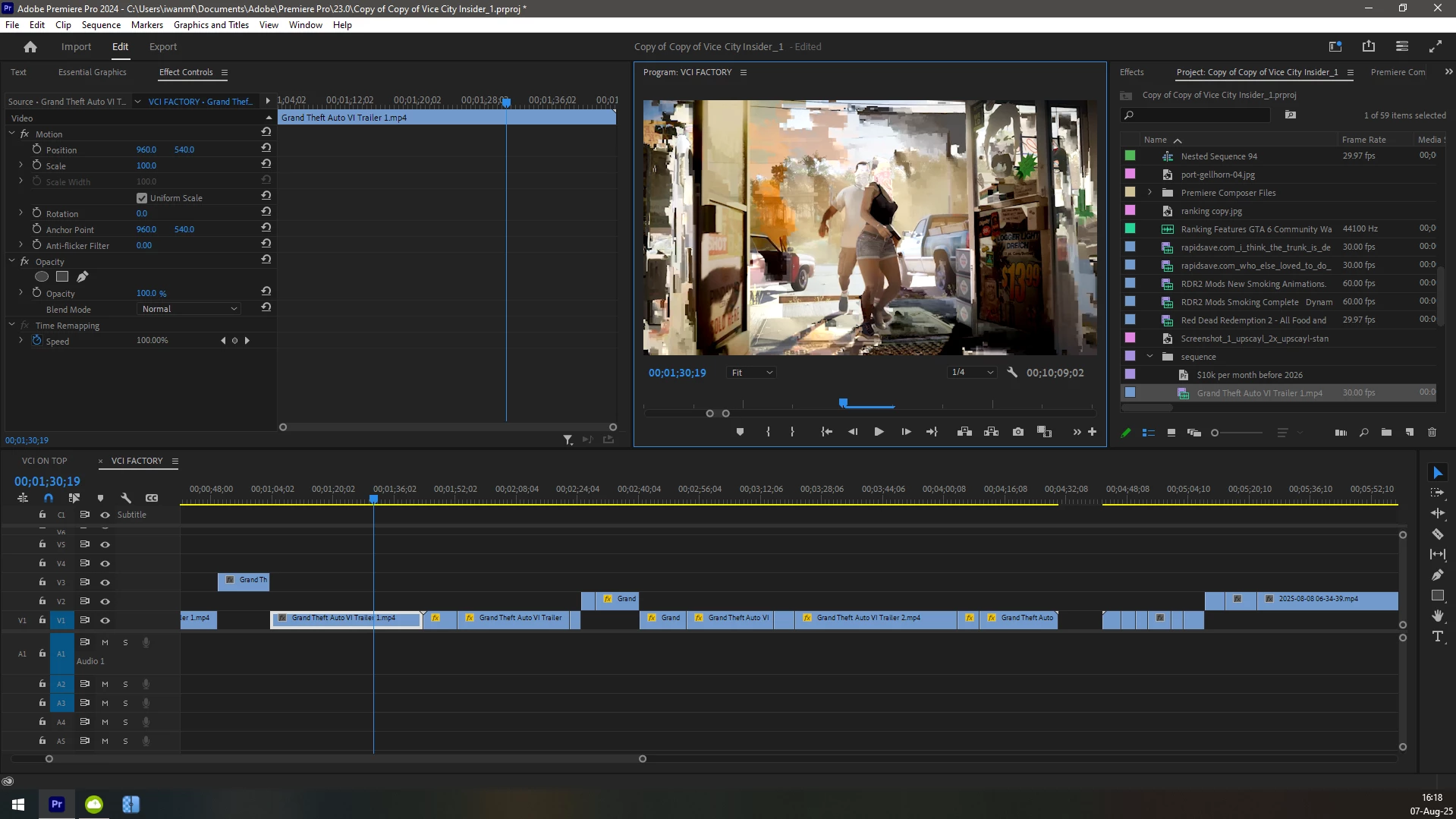This screenshot has height=819, width=1456.
Task: Reset the Scale parameter
Action: 266,165
